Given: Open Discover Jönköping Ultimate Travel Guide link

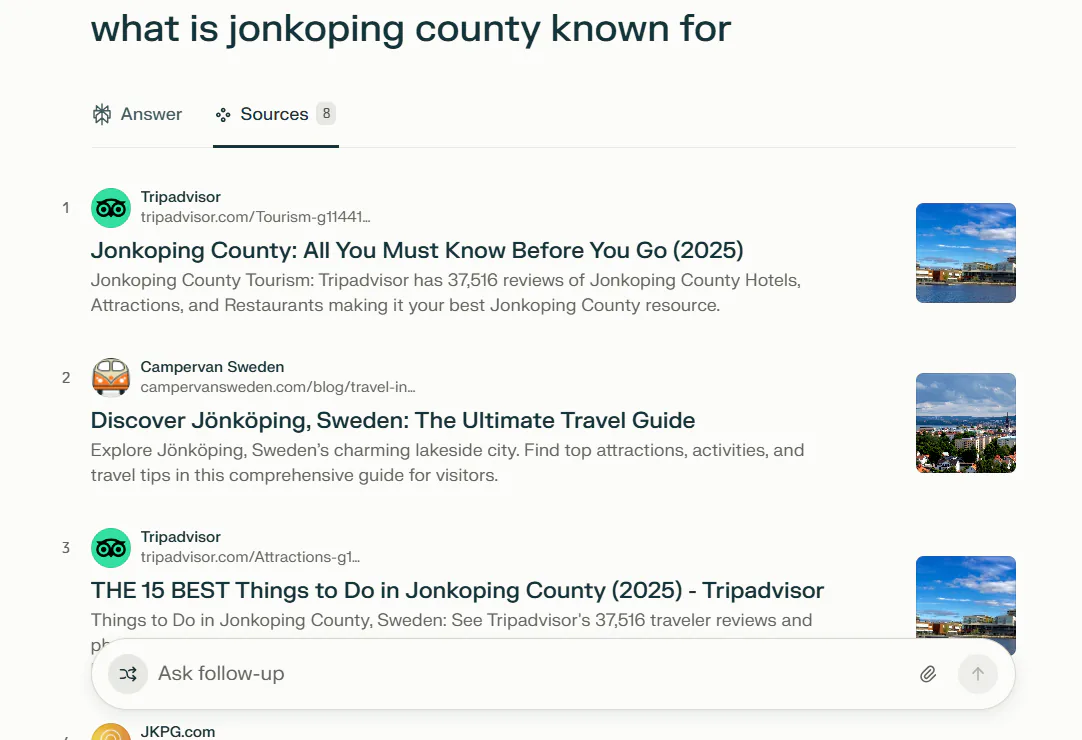Looking at the screenshot, I should pyautogui.click(x=393, y=420).
